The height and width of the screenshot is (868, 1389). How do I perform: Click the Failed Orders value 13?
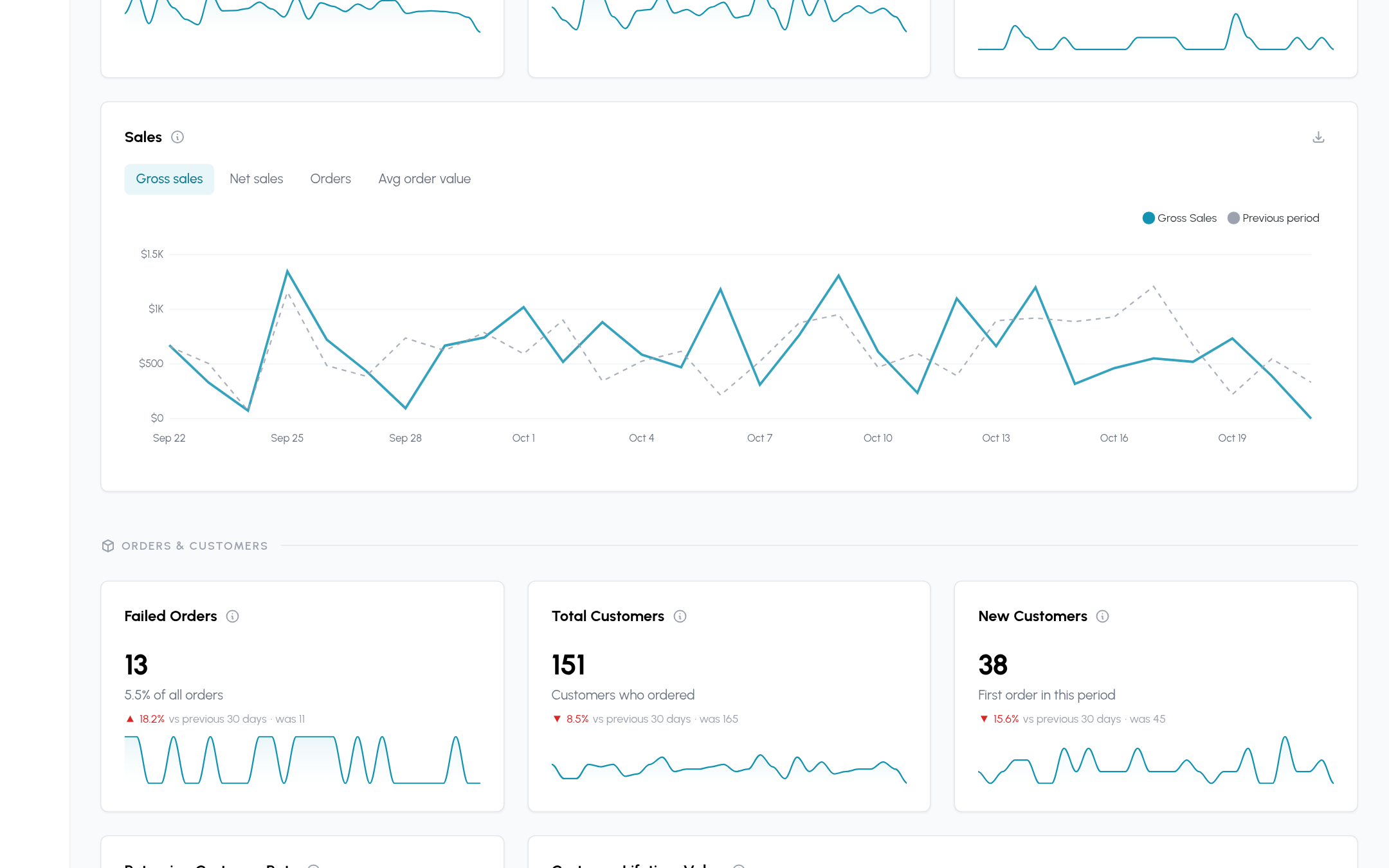[136, 665]
